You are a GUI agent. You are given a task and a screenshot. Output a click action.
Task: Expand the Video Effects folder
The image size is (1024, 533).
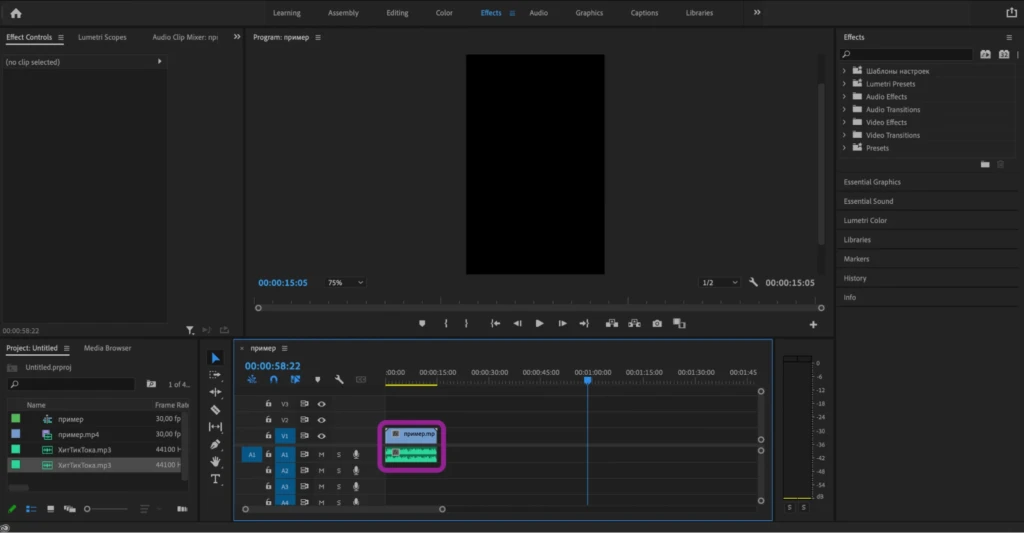tap(844, 122)
